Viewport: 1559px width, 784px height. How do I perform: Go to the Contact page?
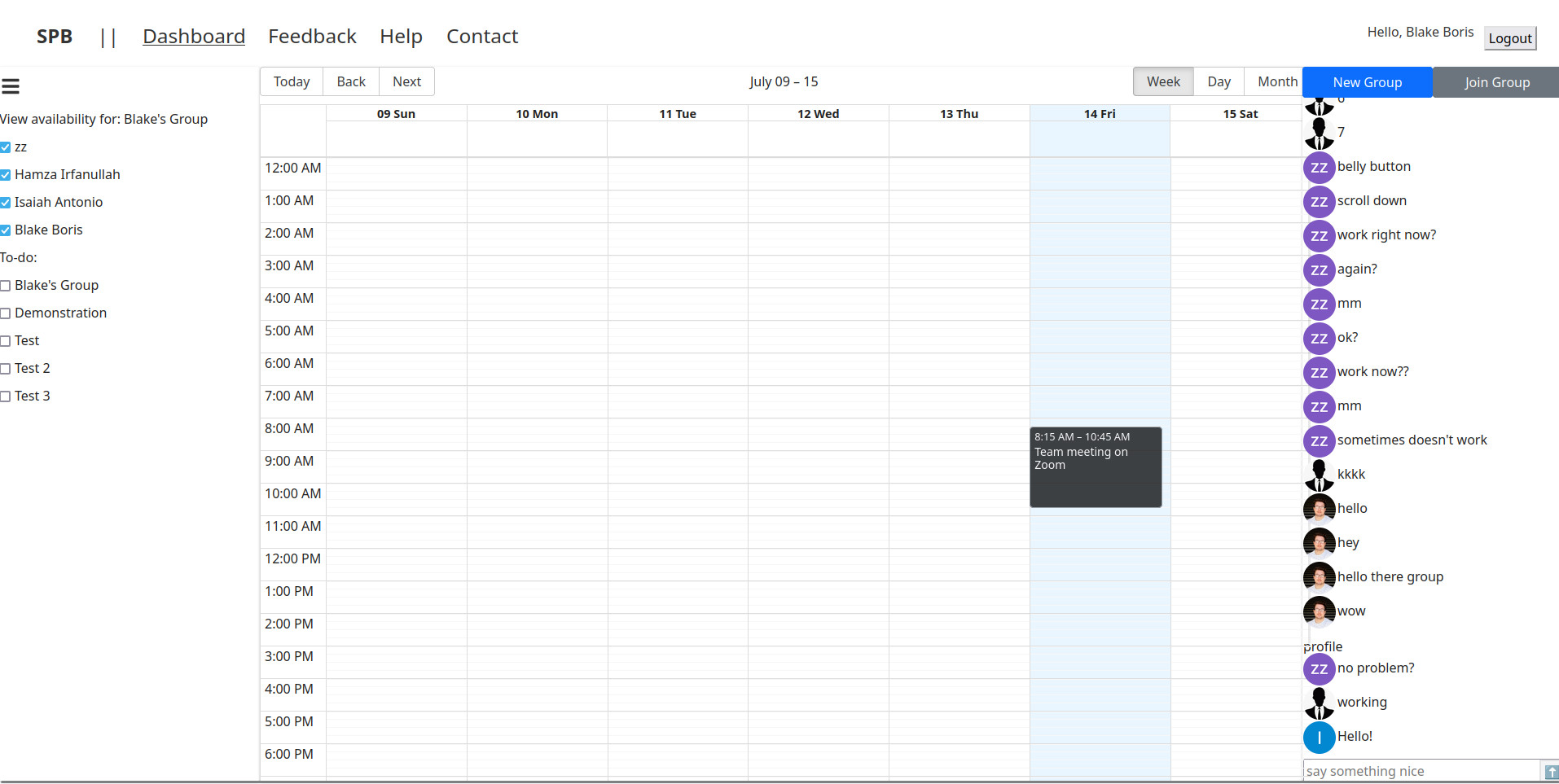pos(481,37)
